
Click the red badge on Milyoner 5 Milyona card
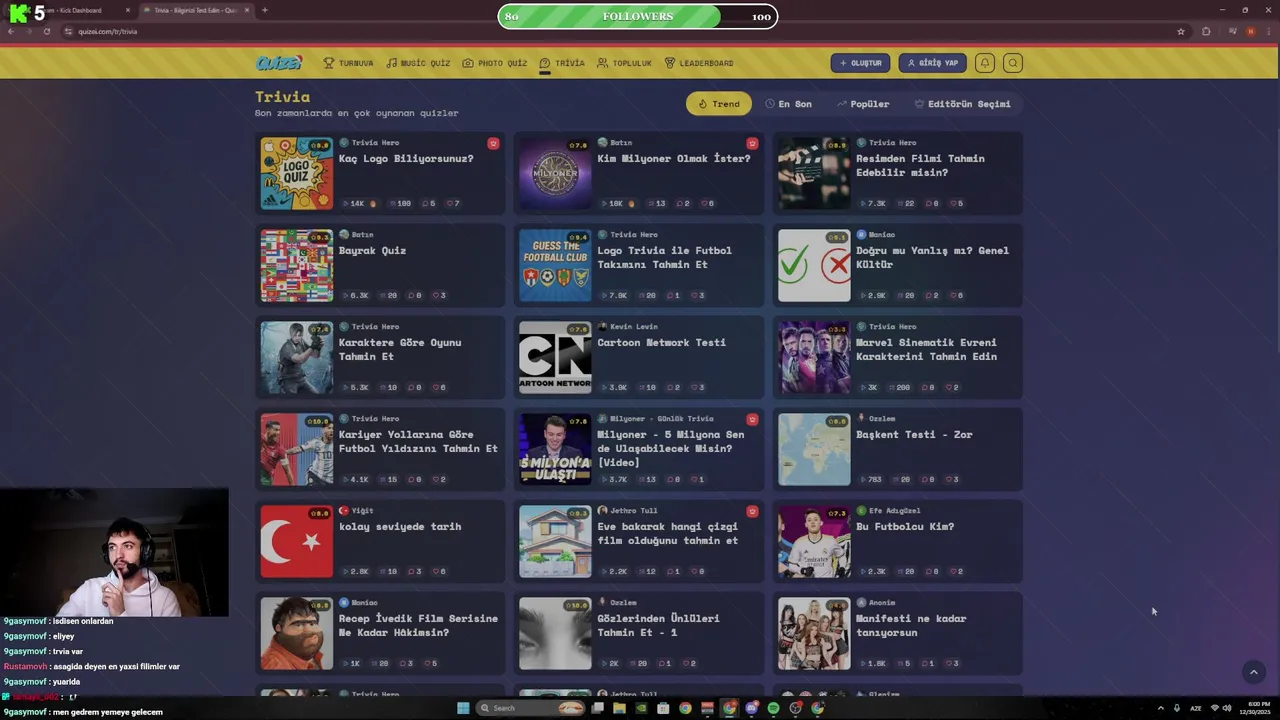[752, 419]
